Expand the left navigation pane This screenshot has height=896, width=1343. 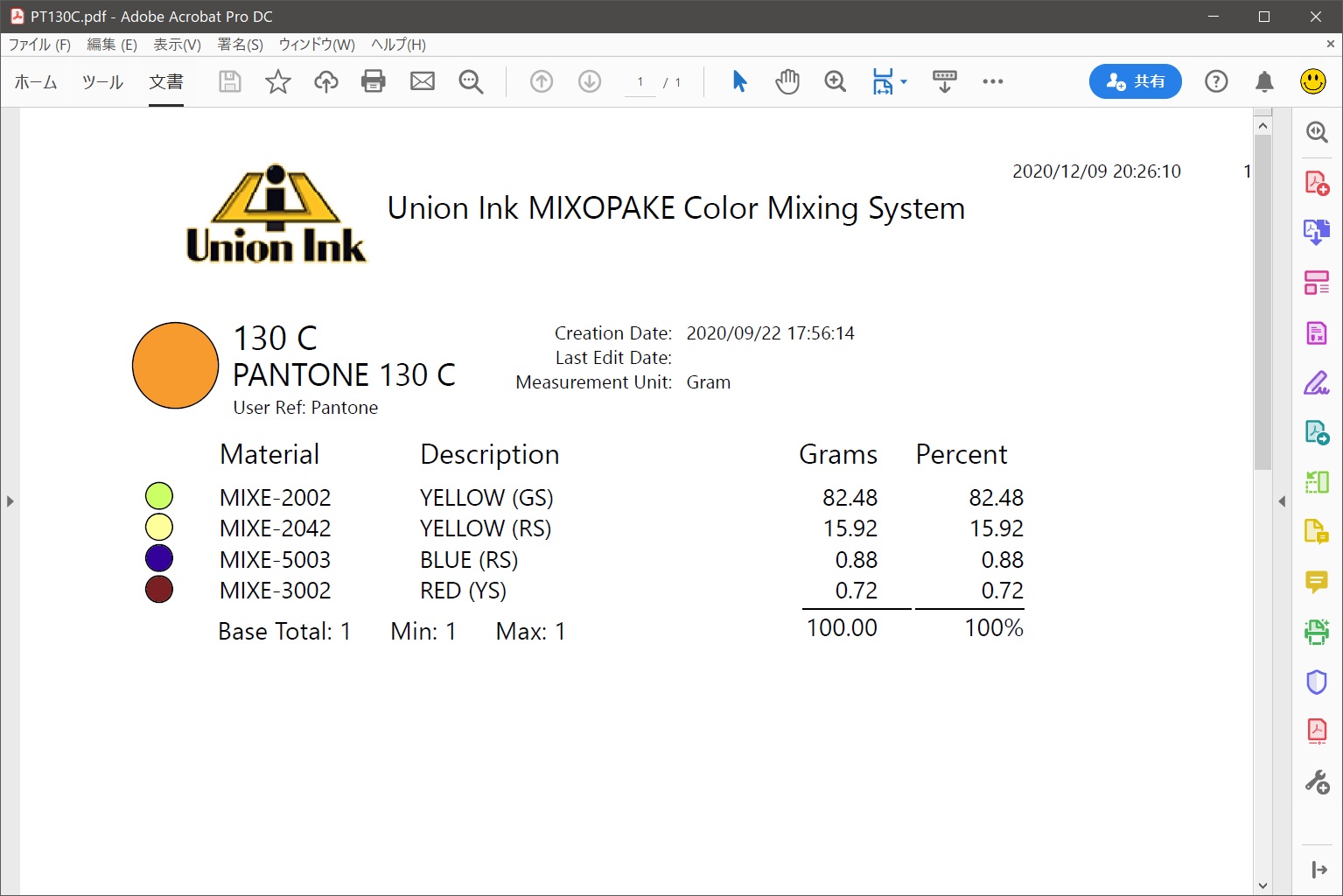click(10, 501)
